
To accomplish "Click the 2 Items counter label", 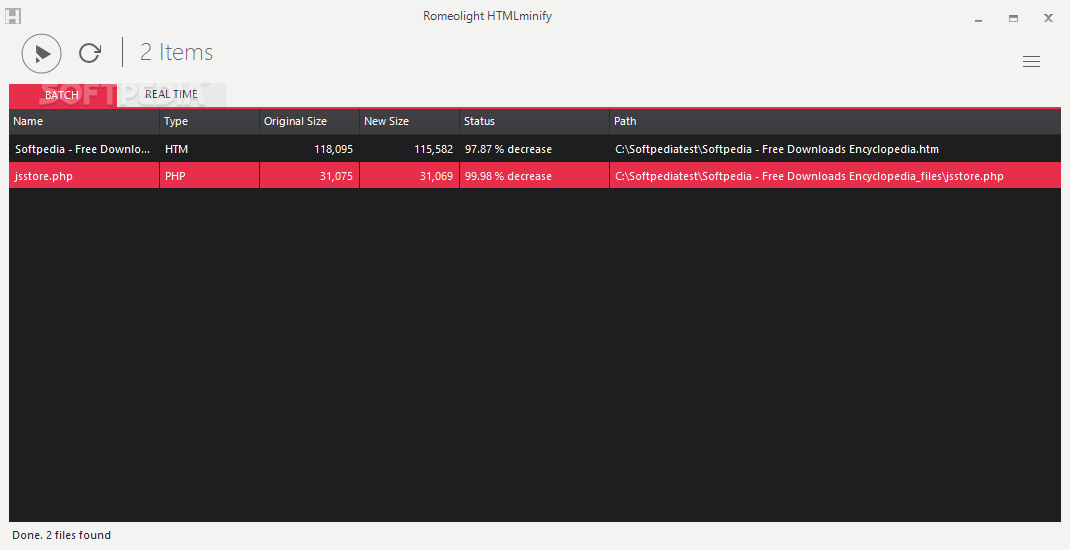I will [x=177, y=53].
